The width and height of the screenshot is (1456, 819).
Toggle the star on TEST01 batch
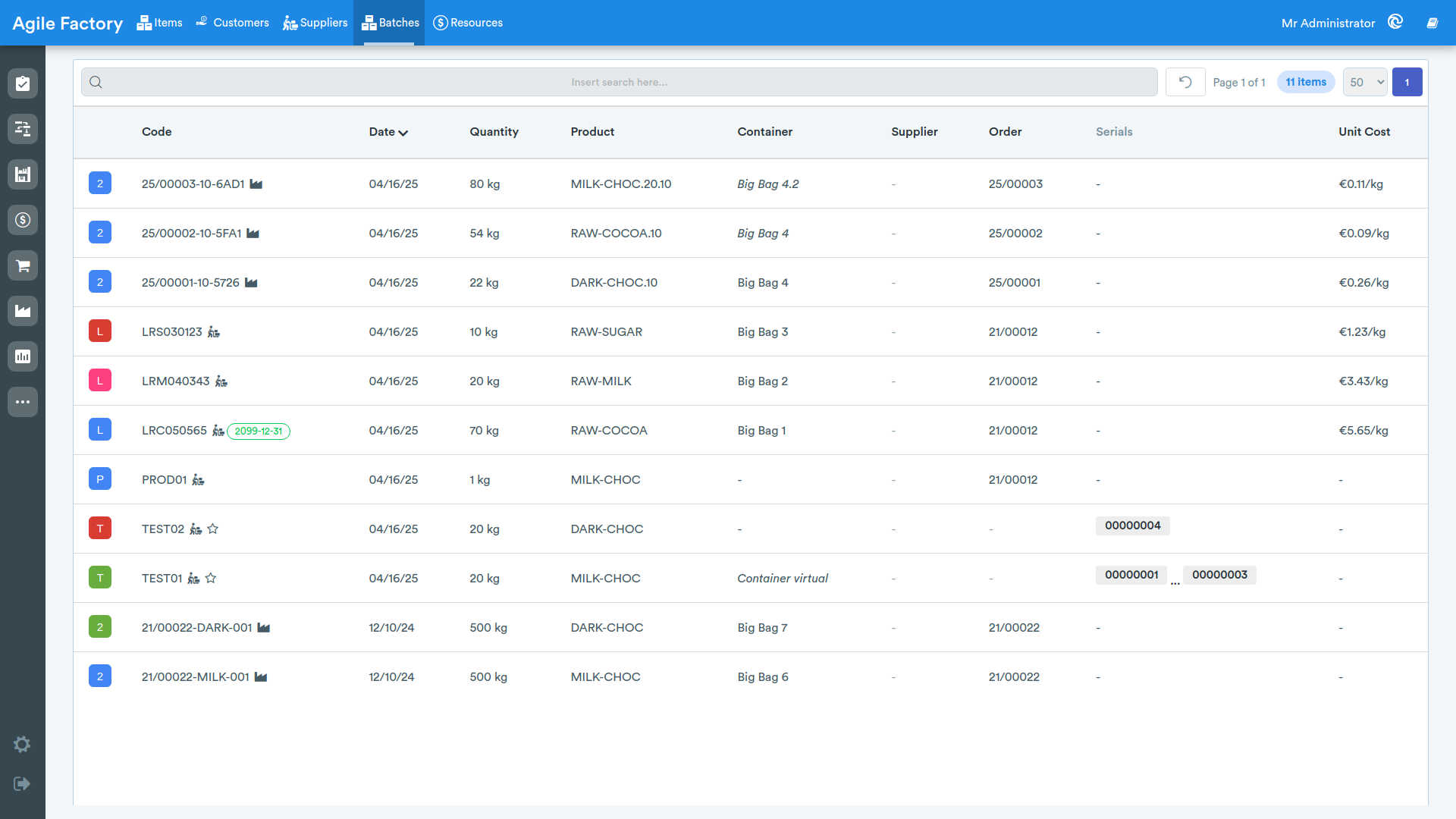click(x=211, y=578)
